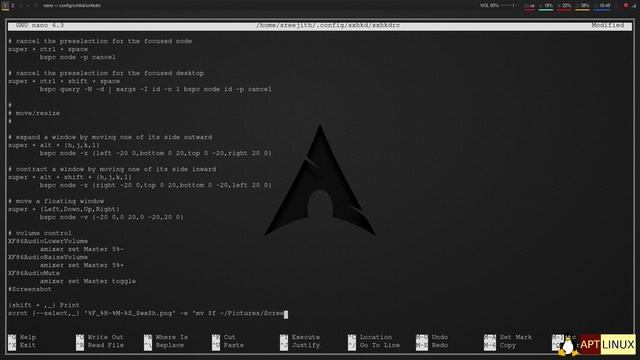The width and height of the screenshot is (640, 360).
Task: Place cursor on '# move/resize' comment
Action: pyautogui.click(x=34, y=113)
